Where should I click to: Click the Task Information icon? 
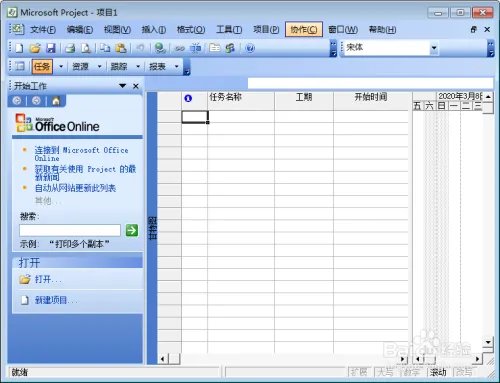[x=215, y=48]
